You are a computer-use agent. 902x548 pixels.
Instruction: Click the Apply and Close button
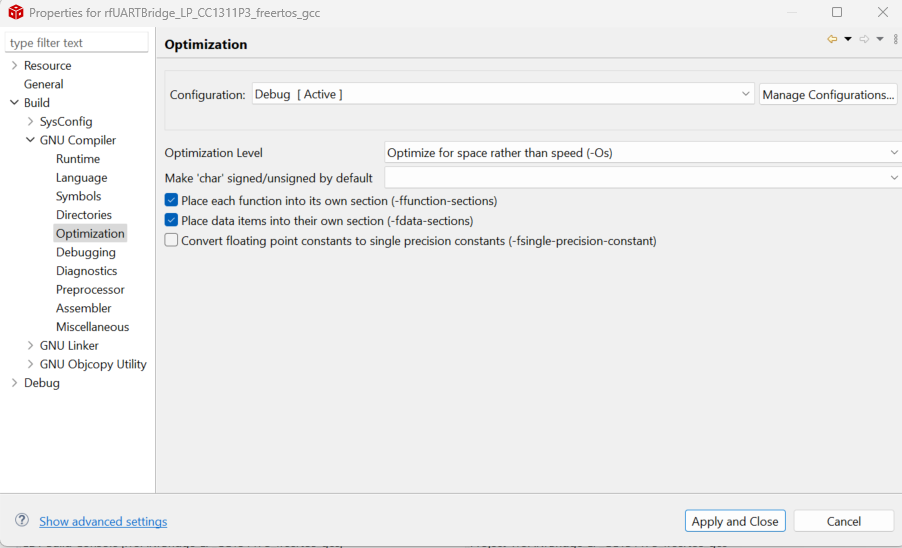click(x=735, y=521)
